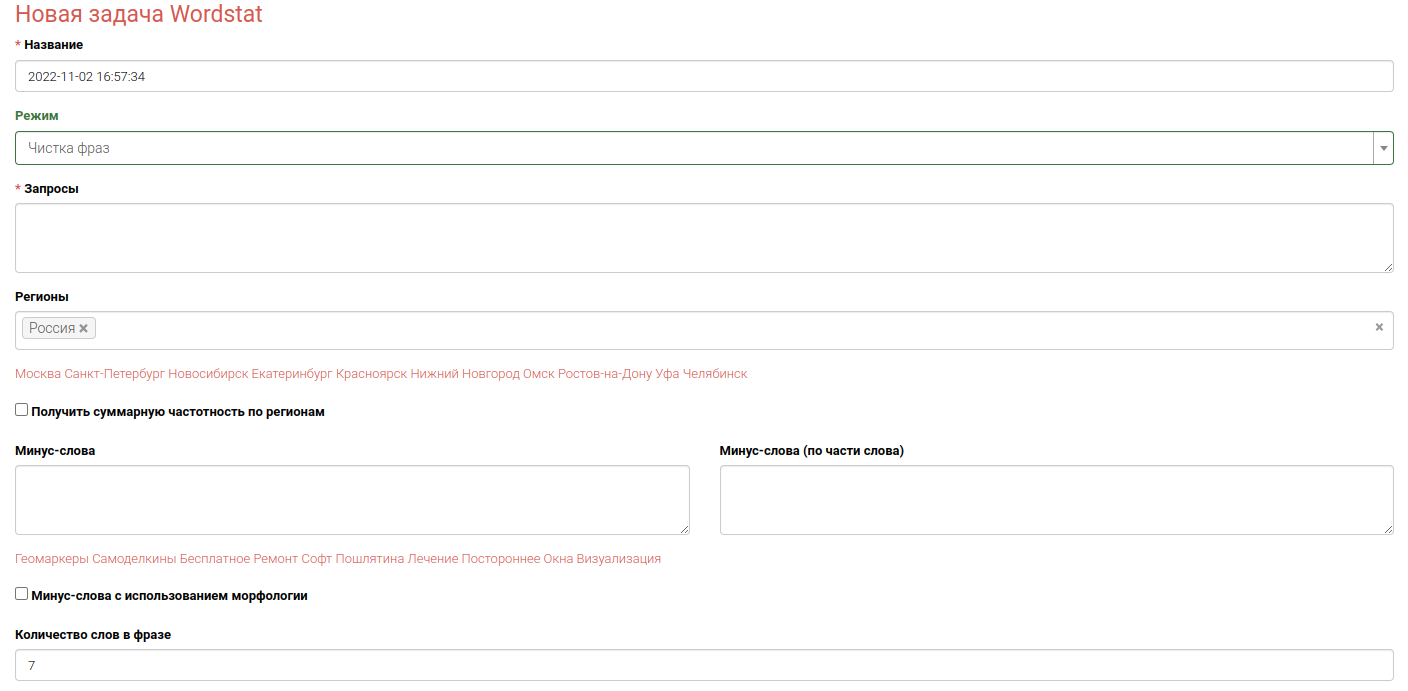The width and height of the screenshot is (1408, 691).
Task: Click the Количество слов в фразе field
Action: [704, 665]
